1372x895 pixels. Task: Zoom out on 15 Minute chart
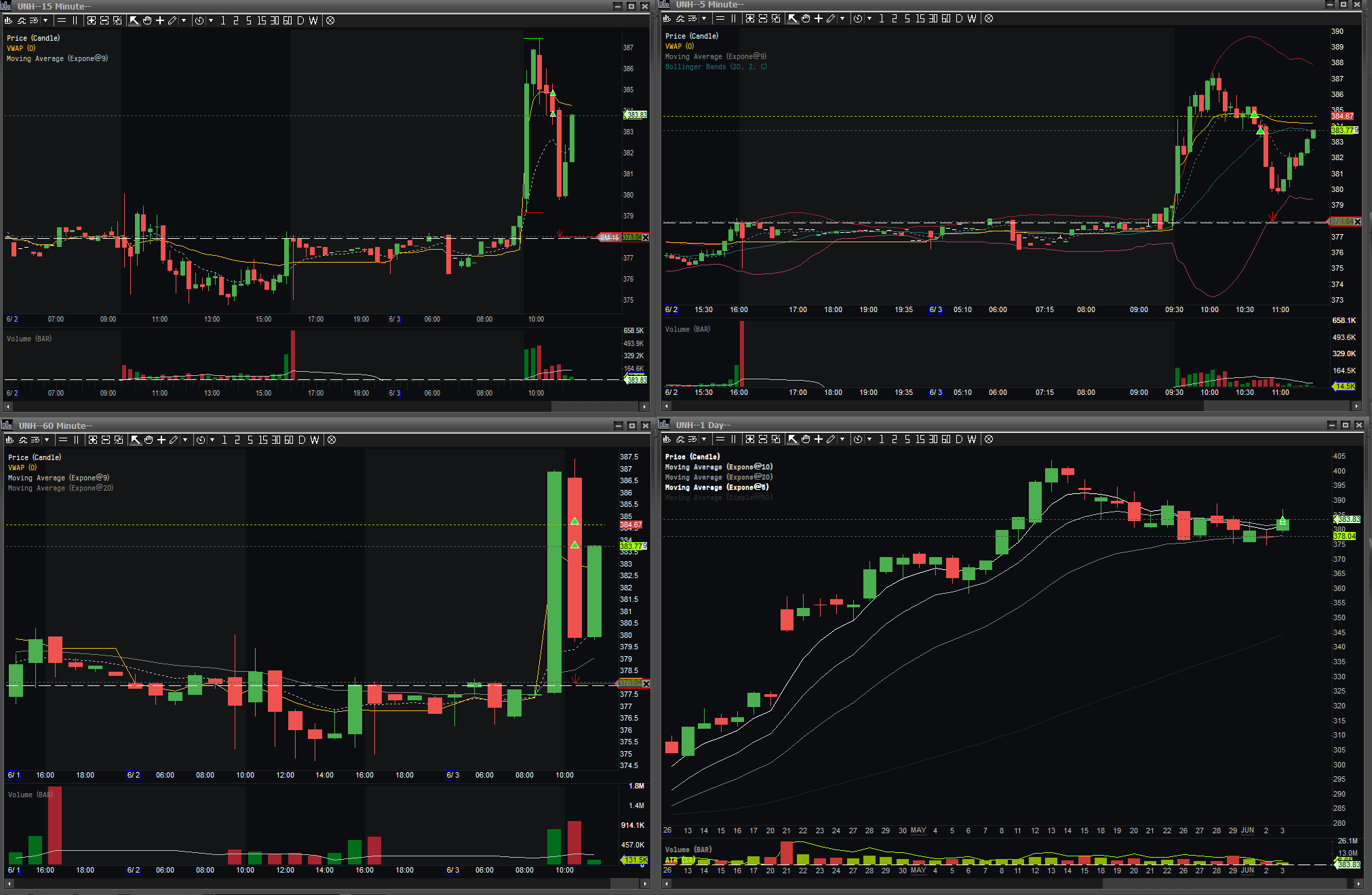pos(104,20)
